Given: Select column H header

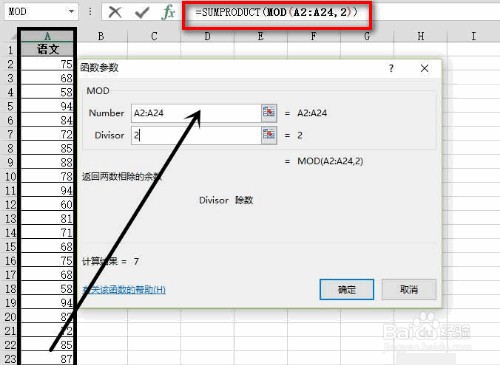Looking at the screenshot, I should click(421, 36).
